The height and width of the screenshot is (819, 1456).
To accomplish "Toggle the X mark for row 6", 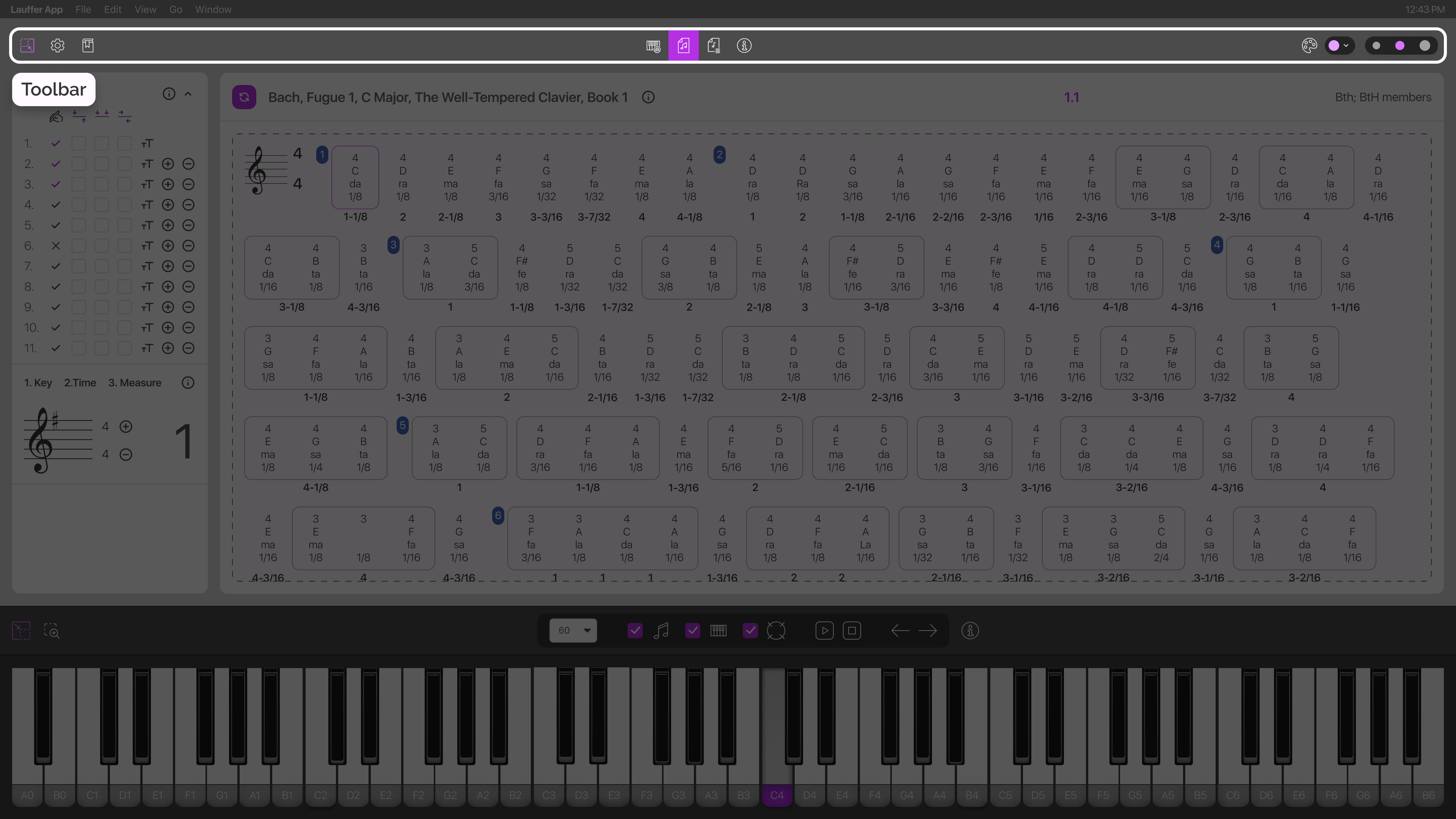I will (x=55, y=246).
